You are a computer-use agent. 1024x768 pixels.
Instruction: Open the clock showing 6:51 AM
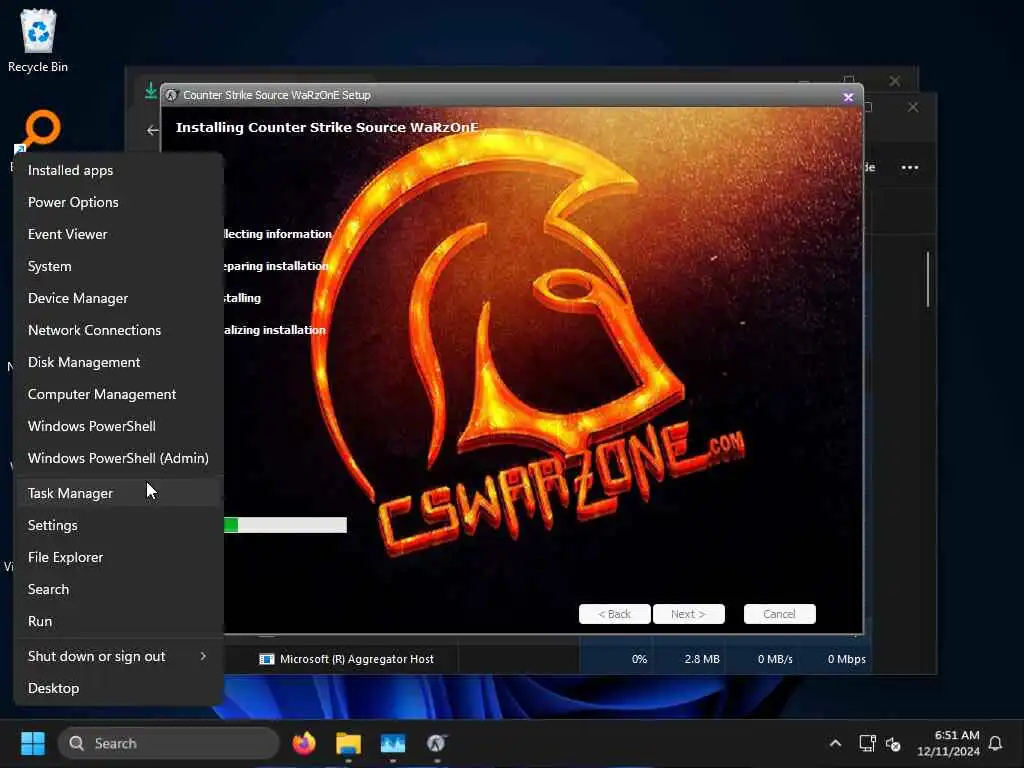pos(948,743)
